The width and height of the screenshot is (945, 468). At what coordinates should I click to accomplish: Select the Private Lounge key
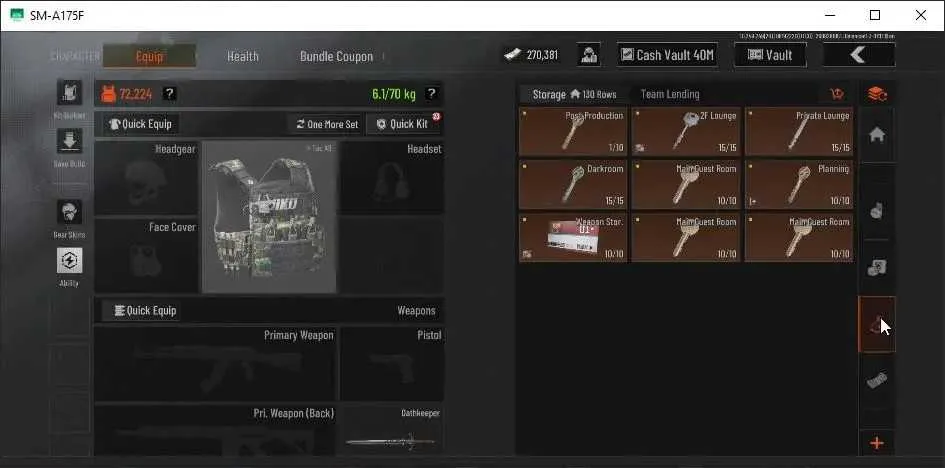click(x=799, y=131)
